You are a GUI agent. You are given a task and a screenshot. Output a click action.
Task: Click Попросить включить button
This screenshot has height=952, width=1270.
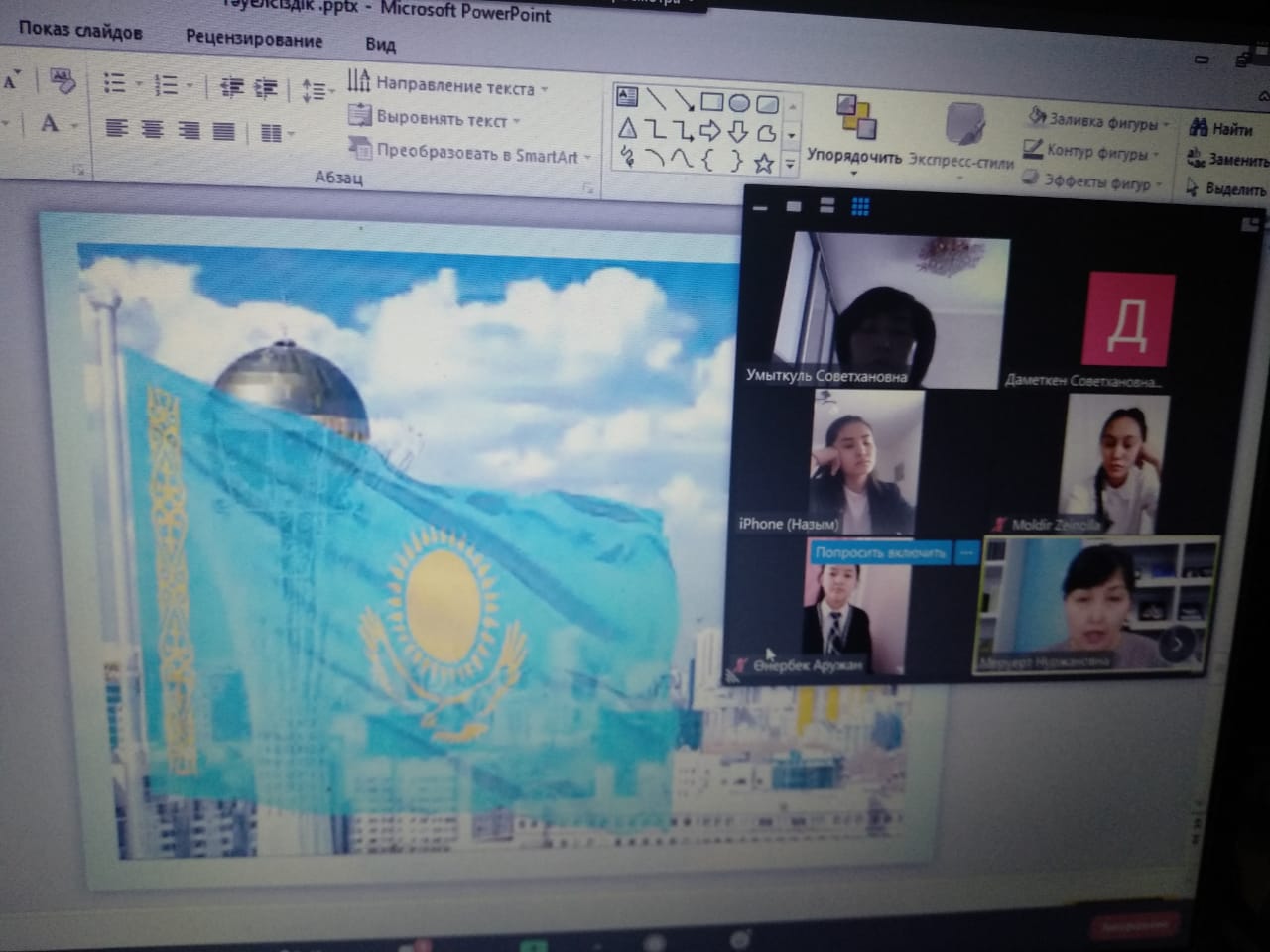pos(880,552)
